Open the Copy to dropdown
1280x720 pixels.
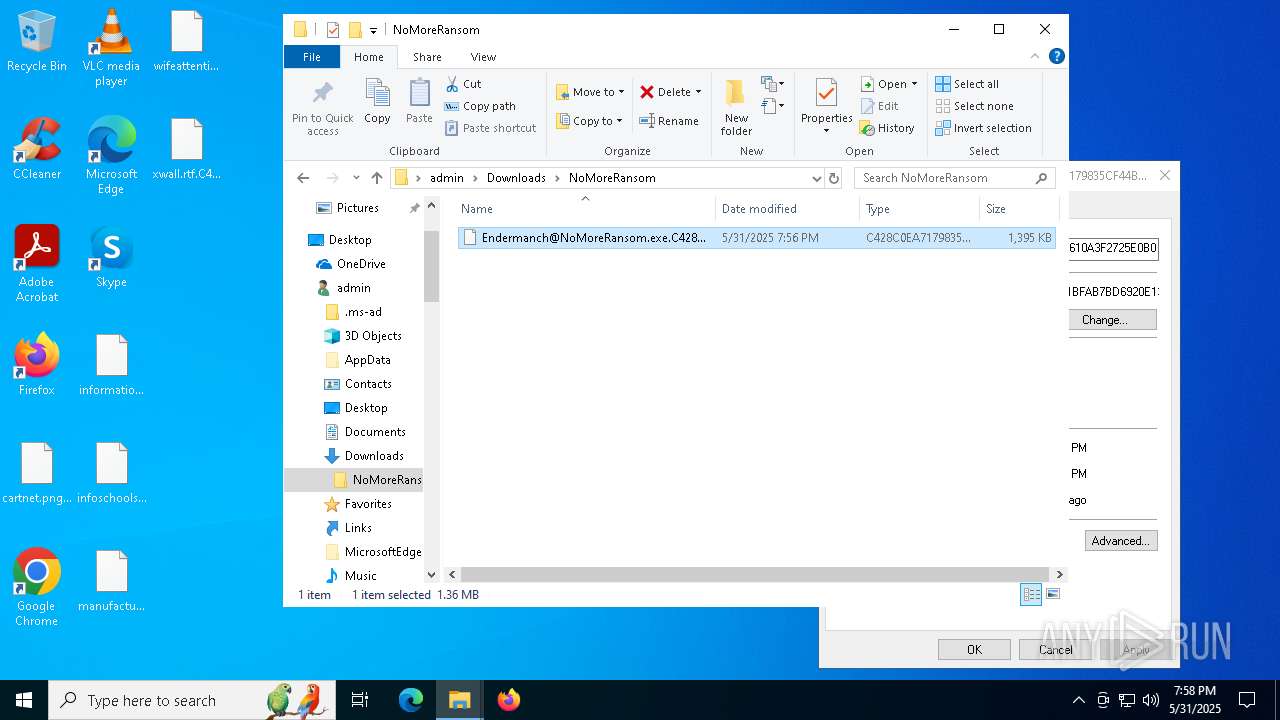point(589,121)
